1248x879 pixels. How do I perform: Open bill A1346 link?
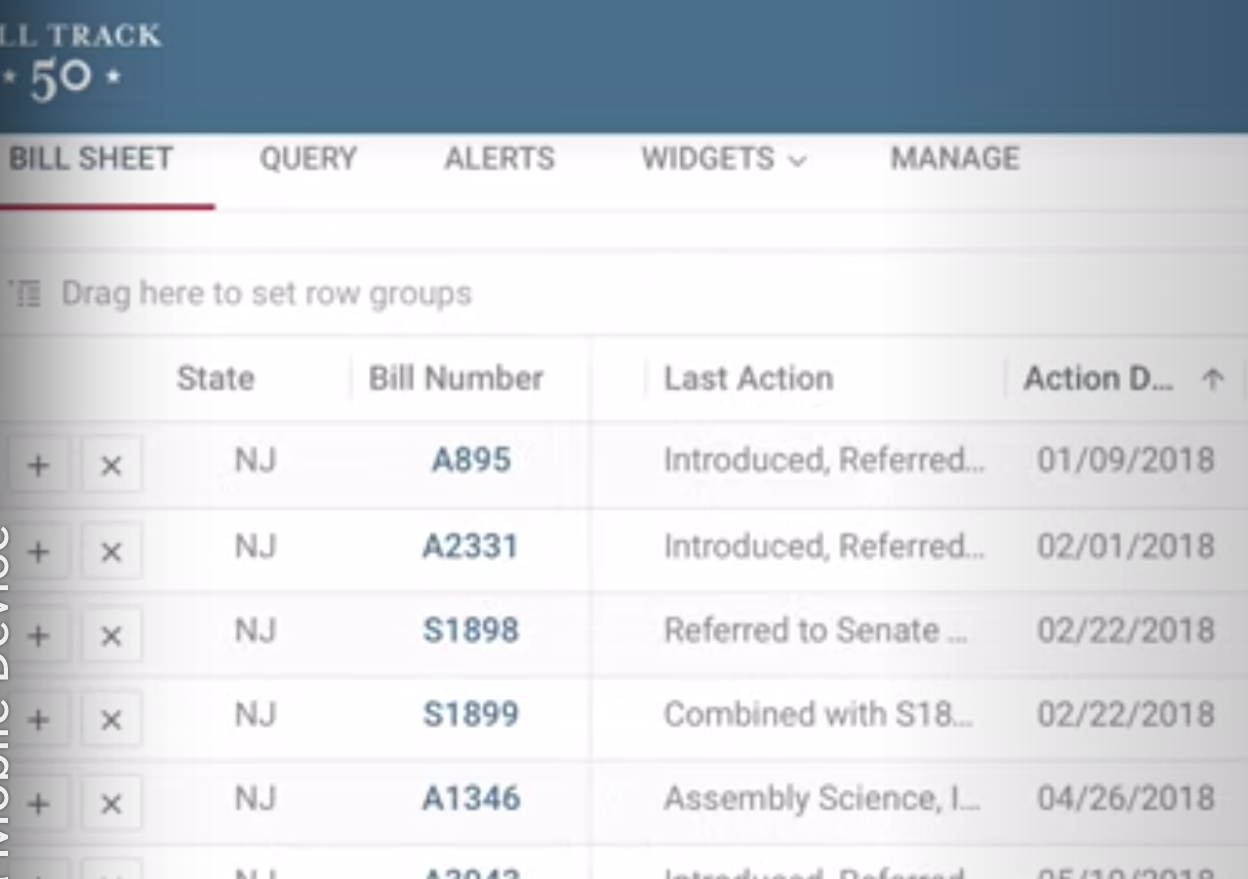(x=470, y=798)
